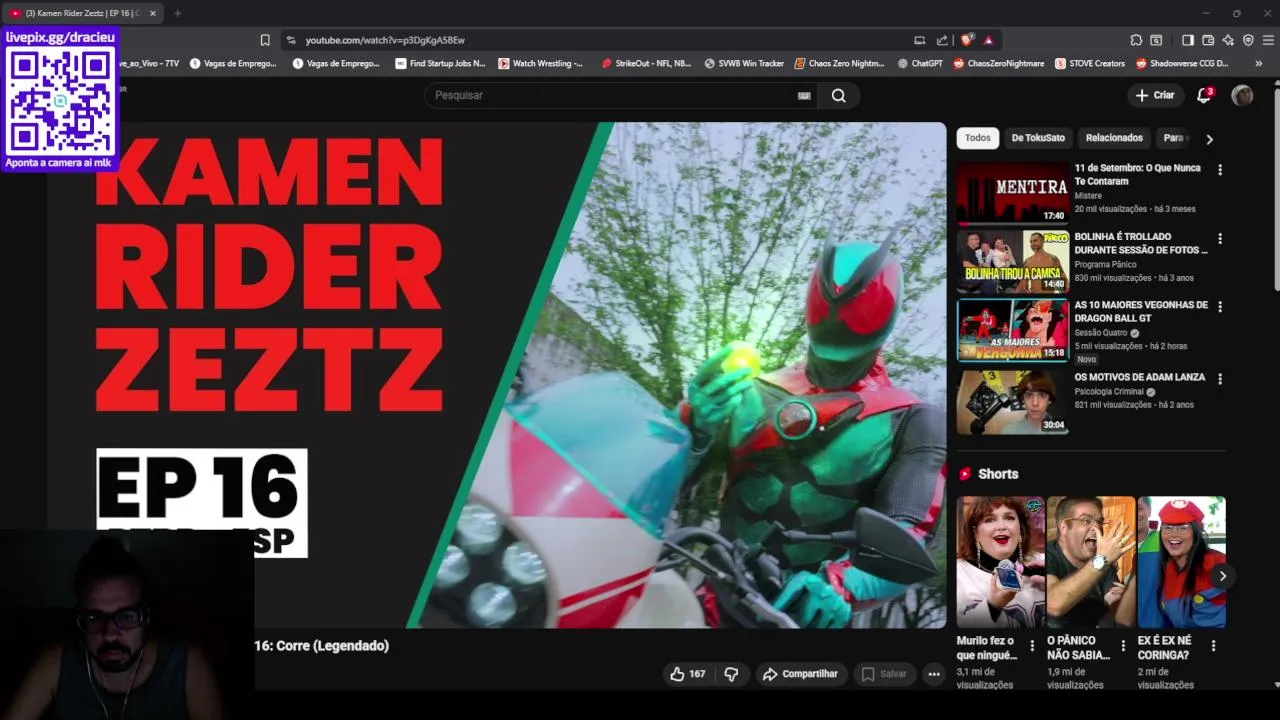Like the video with thumbs up 167
The width and height of the screenshot is (1280, 720).
pos(688,674)
